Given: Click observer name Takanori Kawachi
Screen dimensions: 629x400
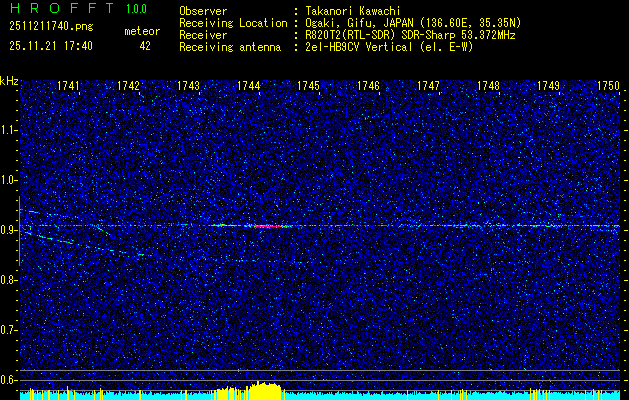Looking at the screenshot, I should pos(351,11).
